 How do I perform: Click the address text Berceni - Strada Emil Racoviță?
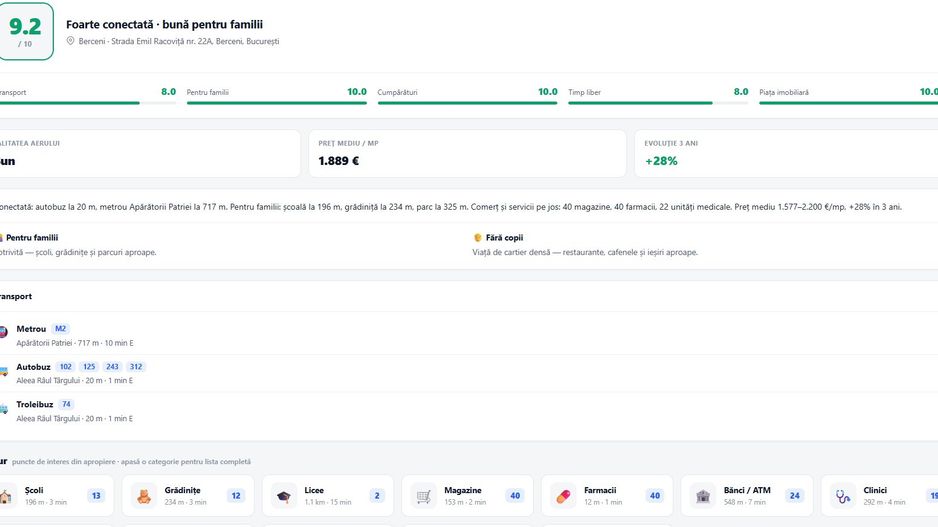point(179,41)
